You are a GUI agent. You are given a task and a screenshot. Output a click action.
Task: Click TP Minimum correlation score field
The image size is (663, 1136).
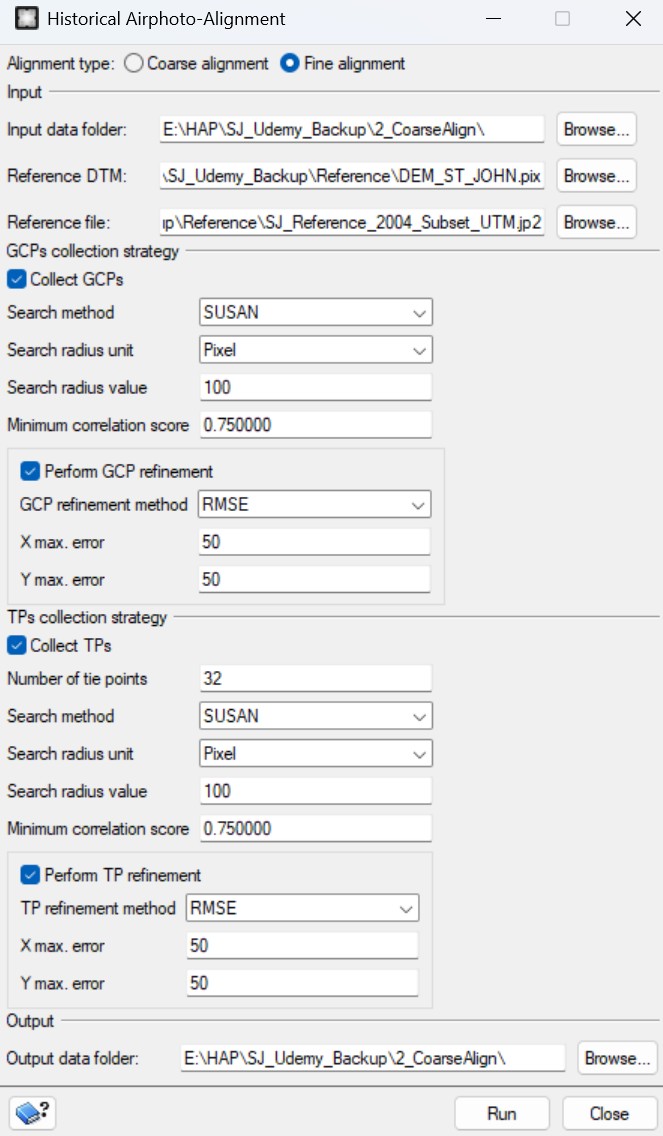[316, 828]
